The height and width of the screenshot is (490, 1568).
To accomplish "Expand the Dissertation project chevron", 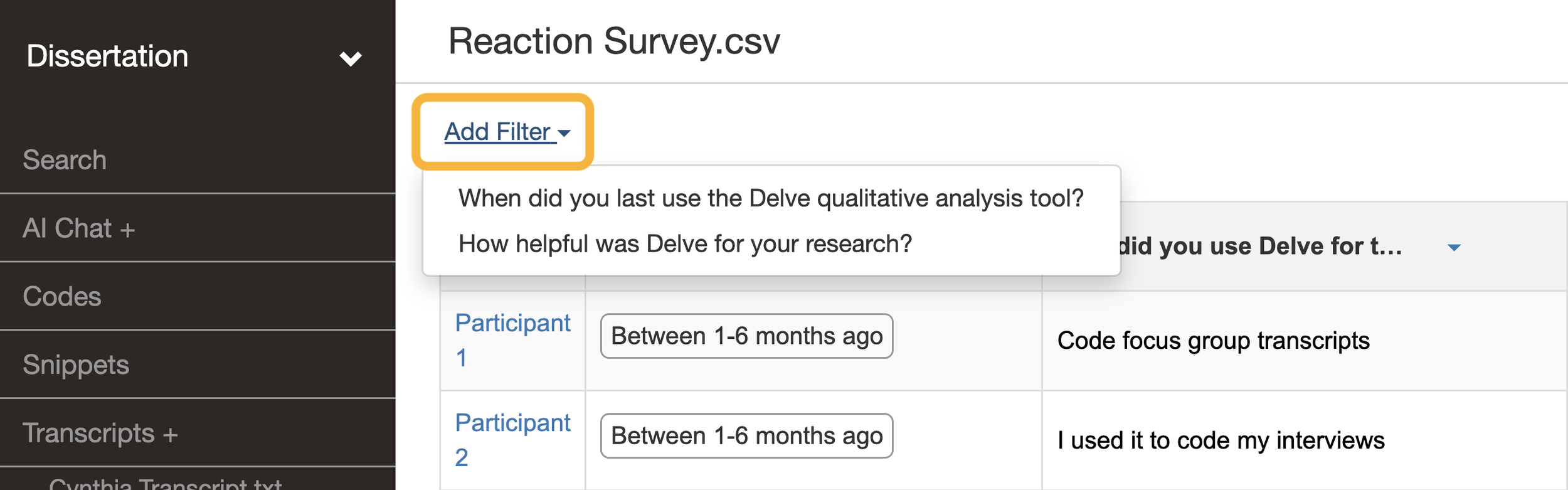I will pos(350,58).
